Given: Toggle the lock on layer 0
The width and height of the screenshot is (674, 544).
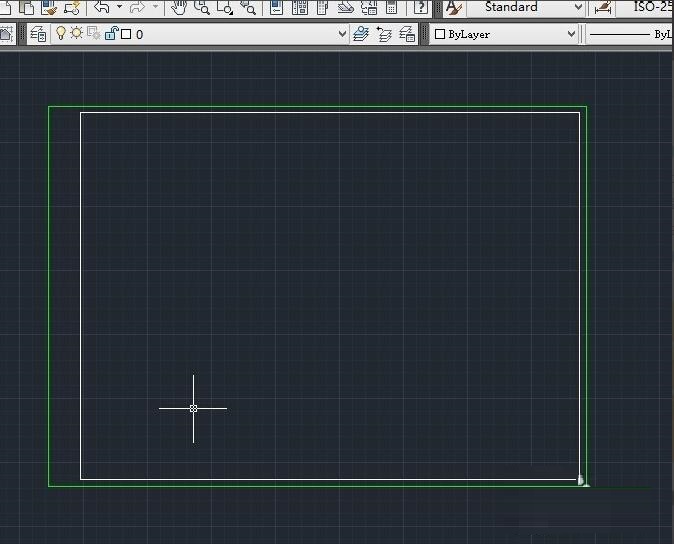Looking at the screenshot, I should coord(111,33).
